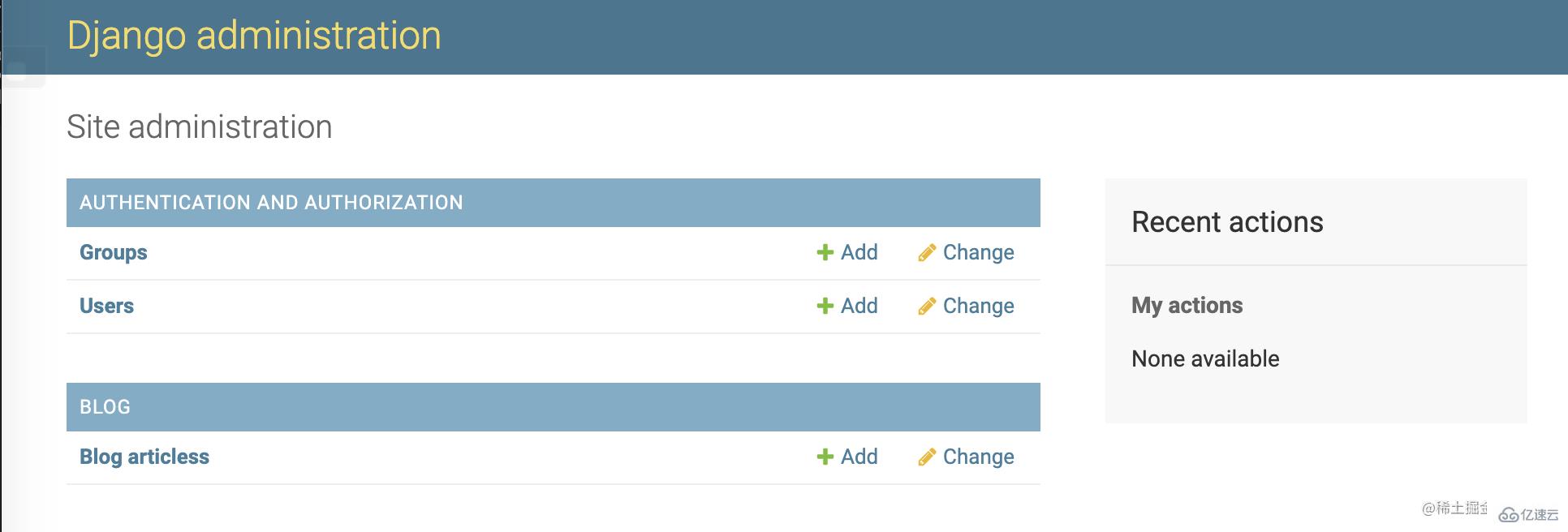Open the Blog articless model list

point(144,457)
